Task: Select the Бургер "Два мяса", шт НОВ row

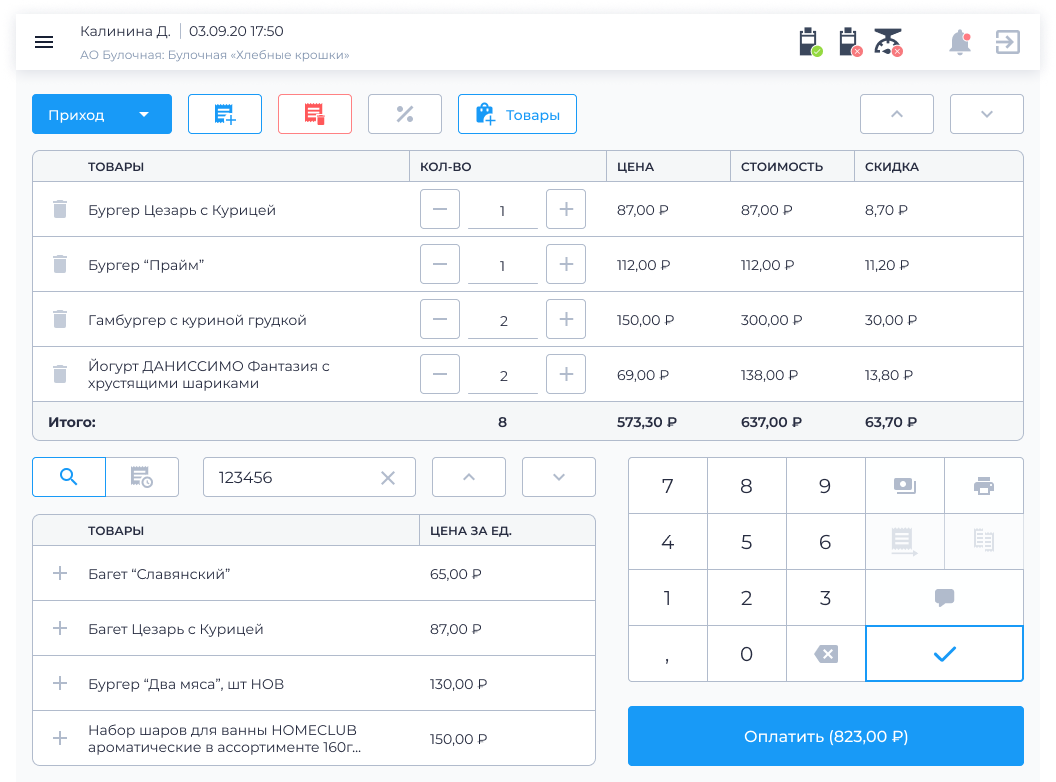Action: click(314, 684)
